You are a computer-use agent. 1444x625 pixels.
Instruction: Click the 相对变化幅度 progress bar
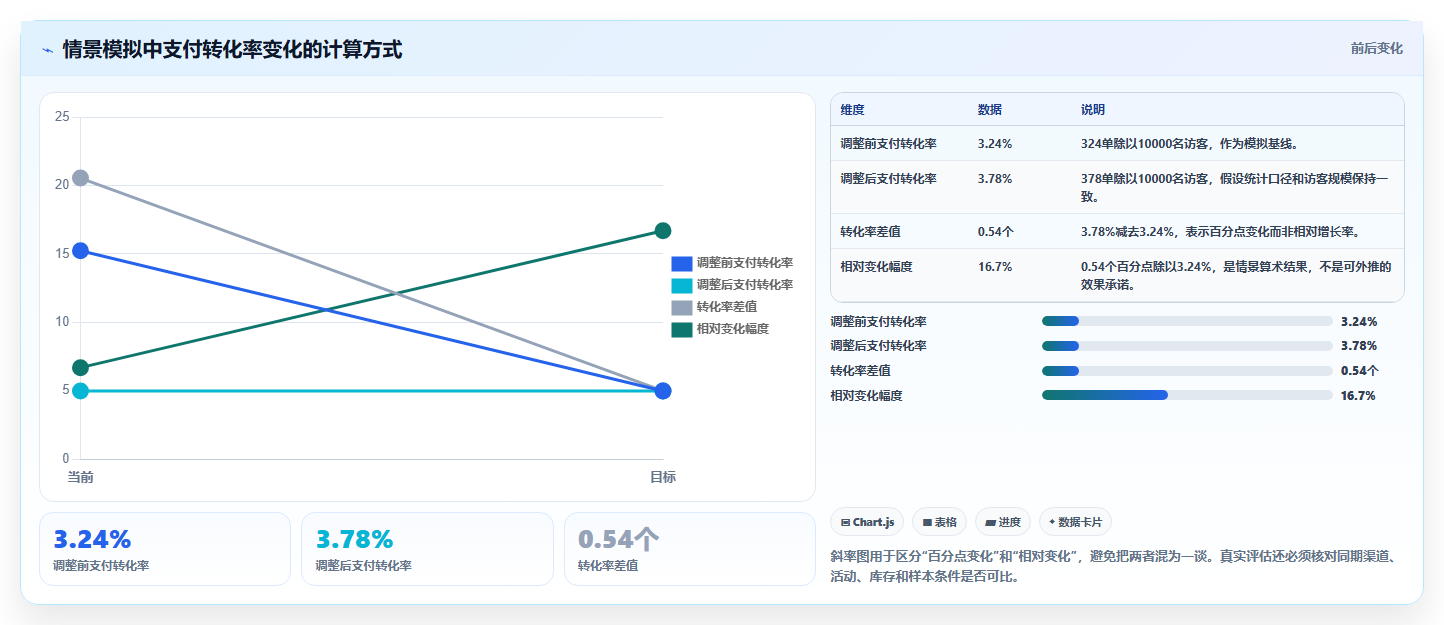[1187, 396]
